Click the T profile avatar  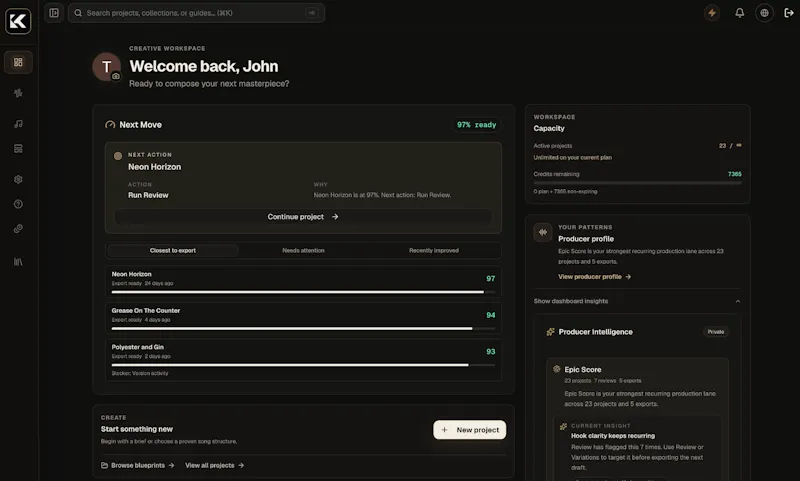(x=107, y=66)
